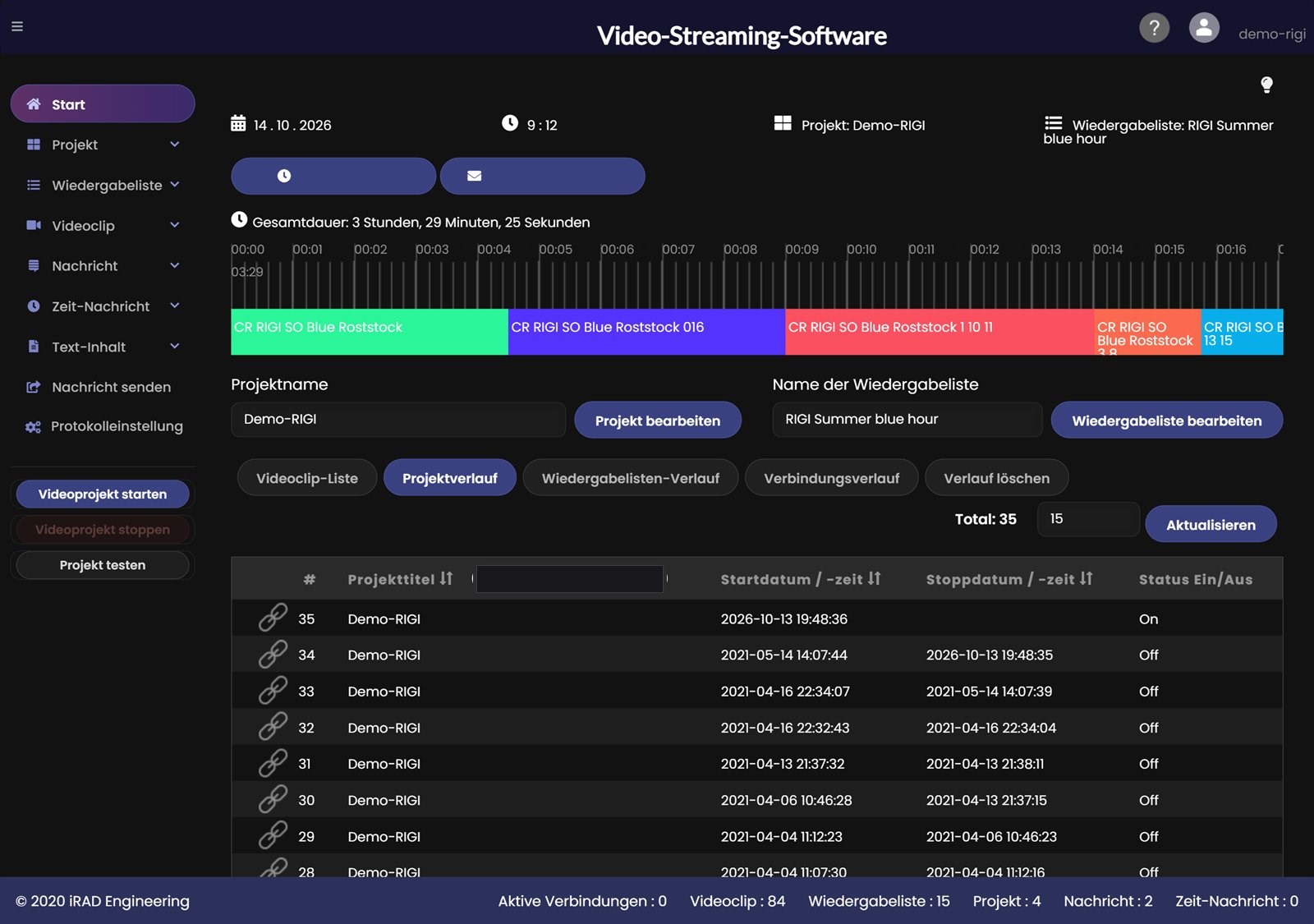Toggle sort on Stoppdatum / -zeit
1314x924 pixels.
[1087, 578]
